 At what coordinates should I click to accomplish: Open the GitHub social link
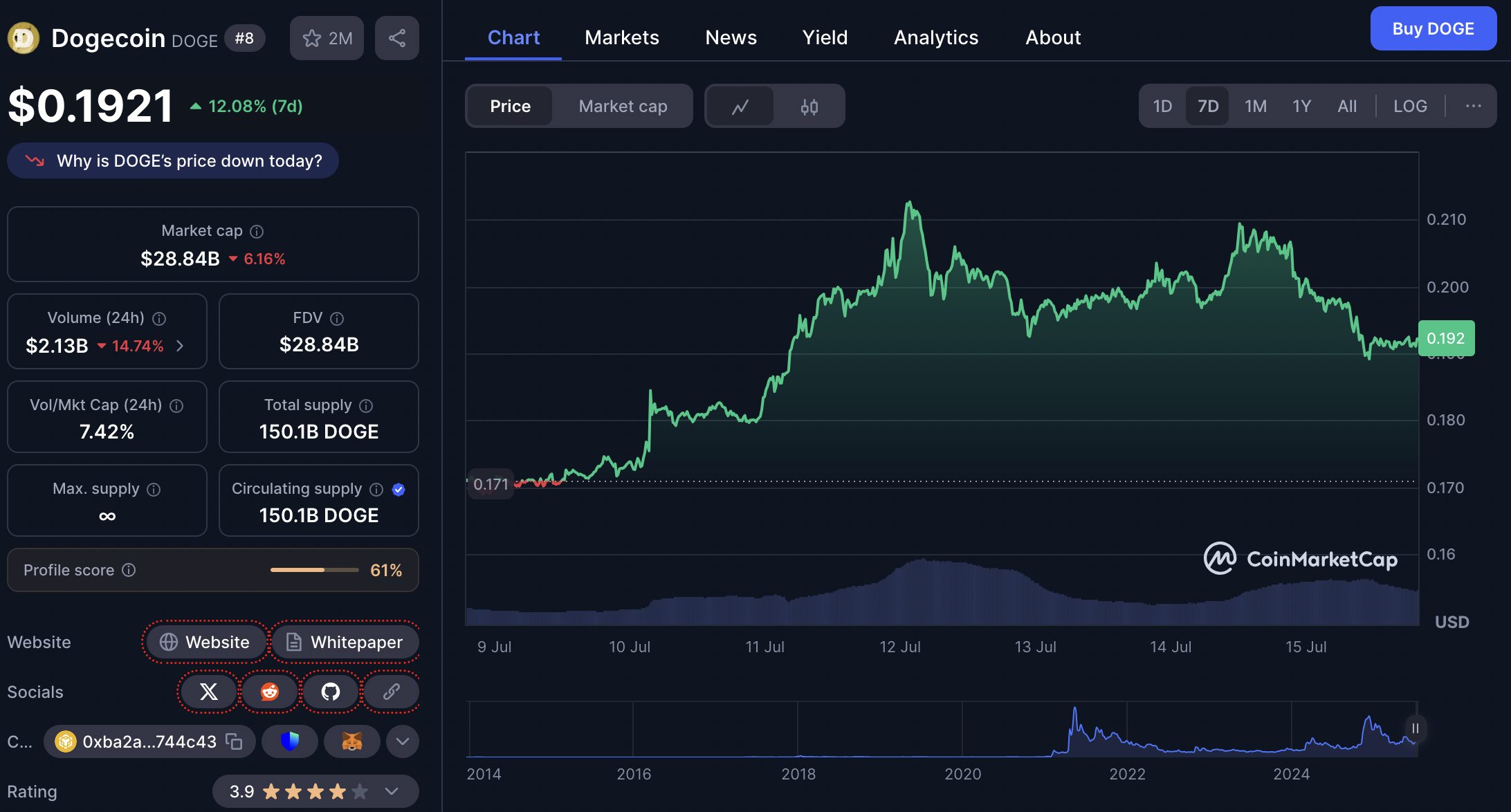tap(331, 692)
